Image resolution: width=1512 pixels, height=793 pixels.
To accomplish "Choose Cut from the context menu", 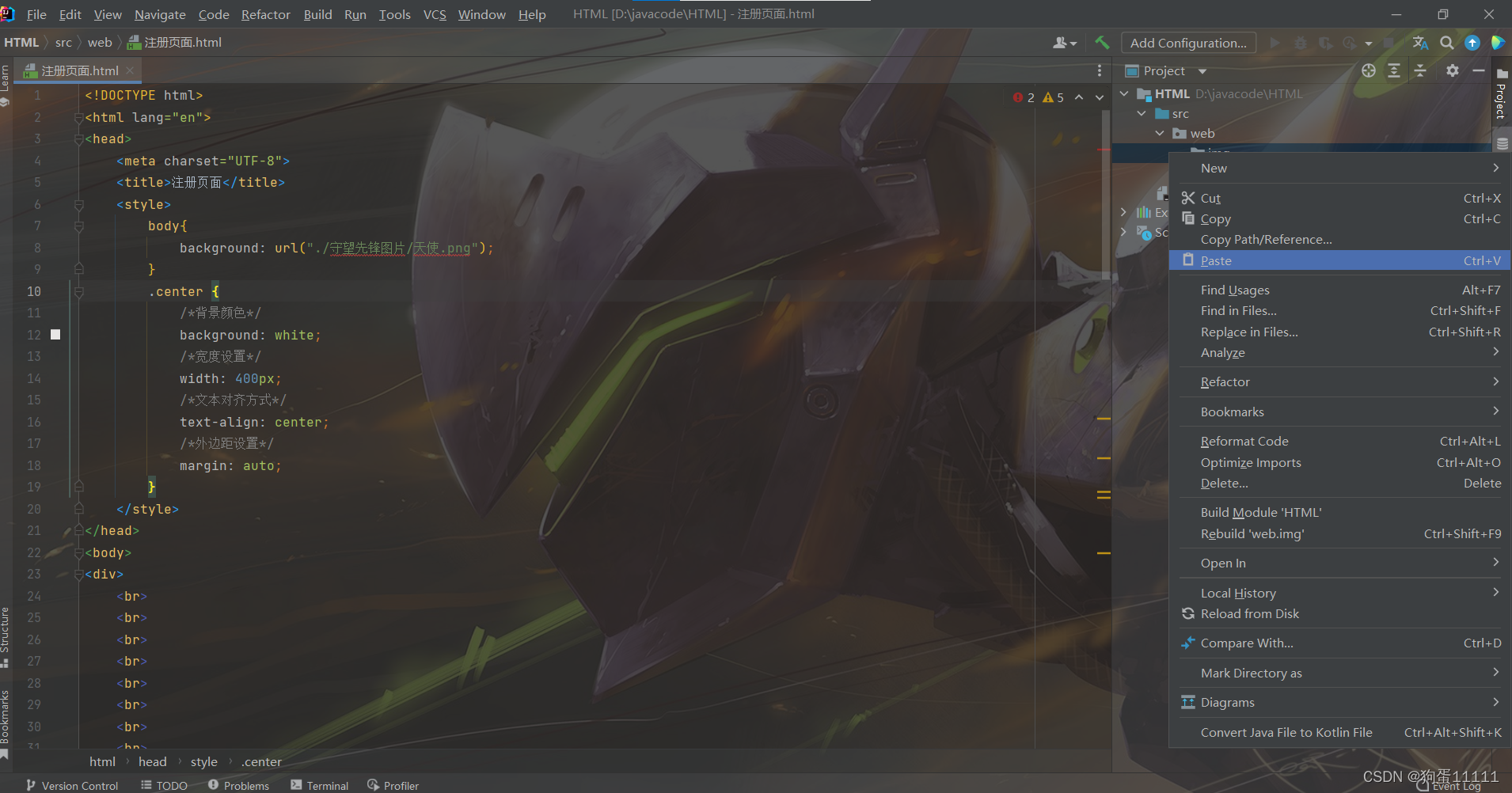I will tap(1339, 198).
